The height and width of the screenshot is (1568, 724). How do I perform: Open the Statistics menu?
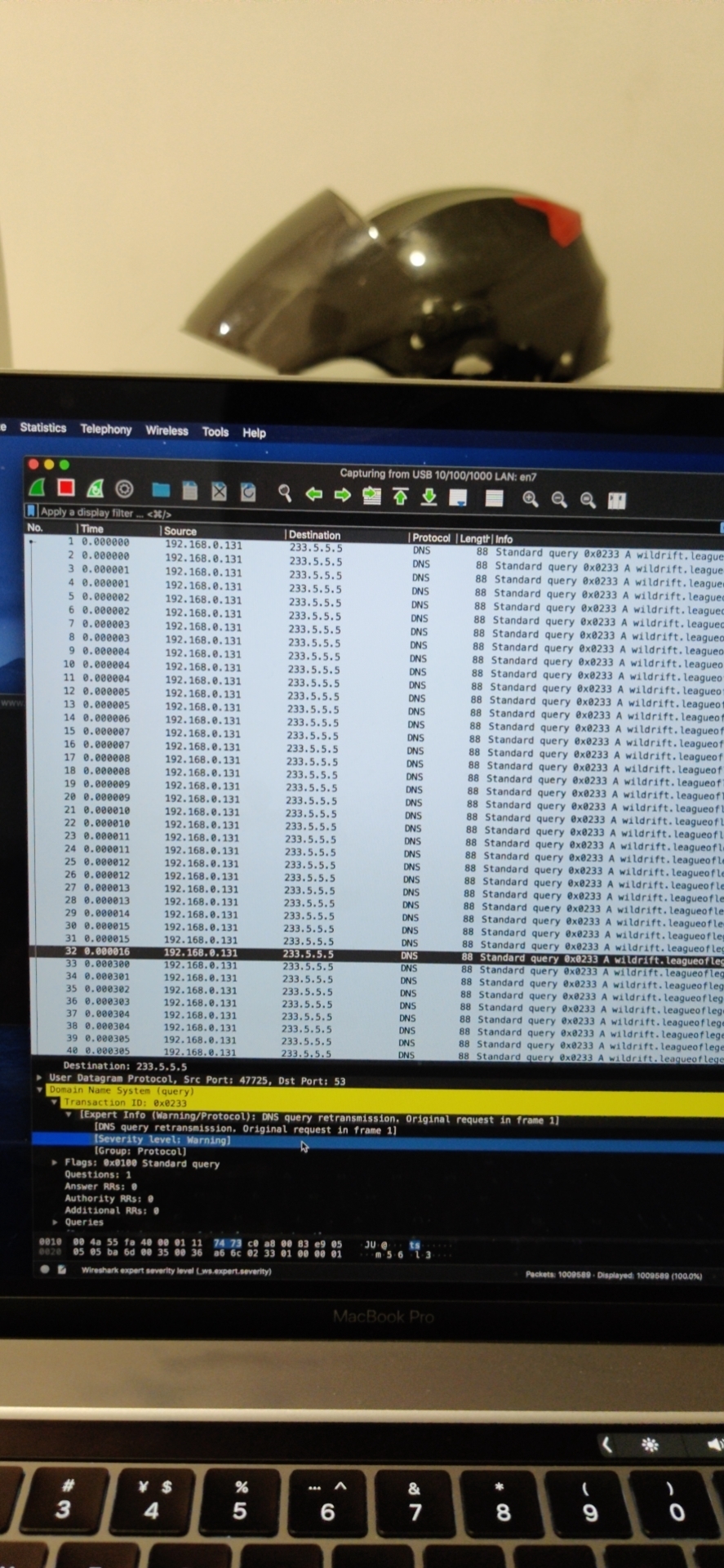43,427
